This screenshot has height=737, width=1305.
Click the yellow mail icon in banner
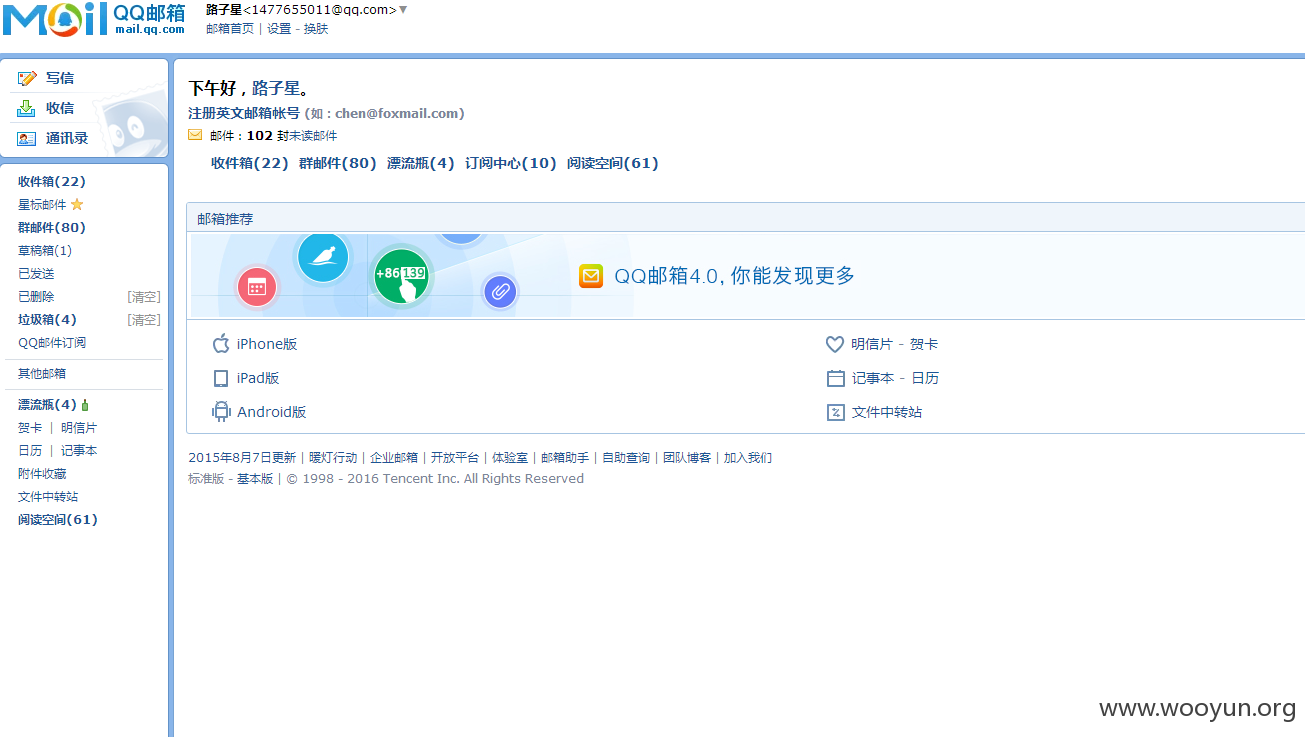[x=591, y=276]
